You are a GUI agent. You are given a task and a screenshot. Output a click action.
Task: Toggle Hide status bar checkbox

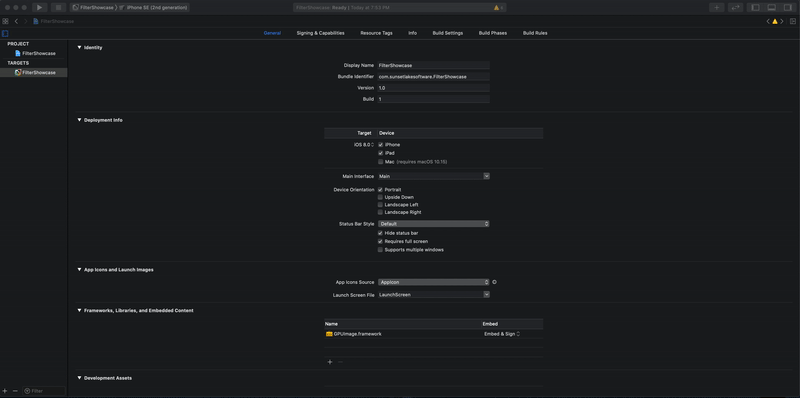pos(380,233)
